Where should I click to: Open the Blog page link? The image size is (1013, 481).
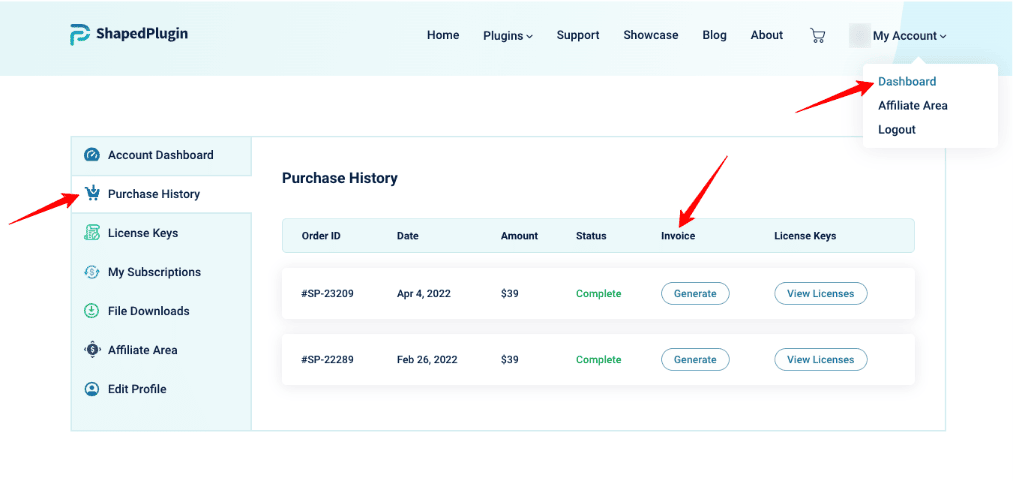pos(714,35)
